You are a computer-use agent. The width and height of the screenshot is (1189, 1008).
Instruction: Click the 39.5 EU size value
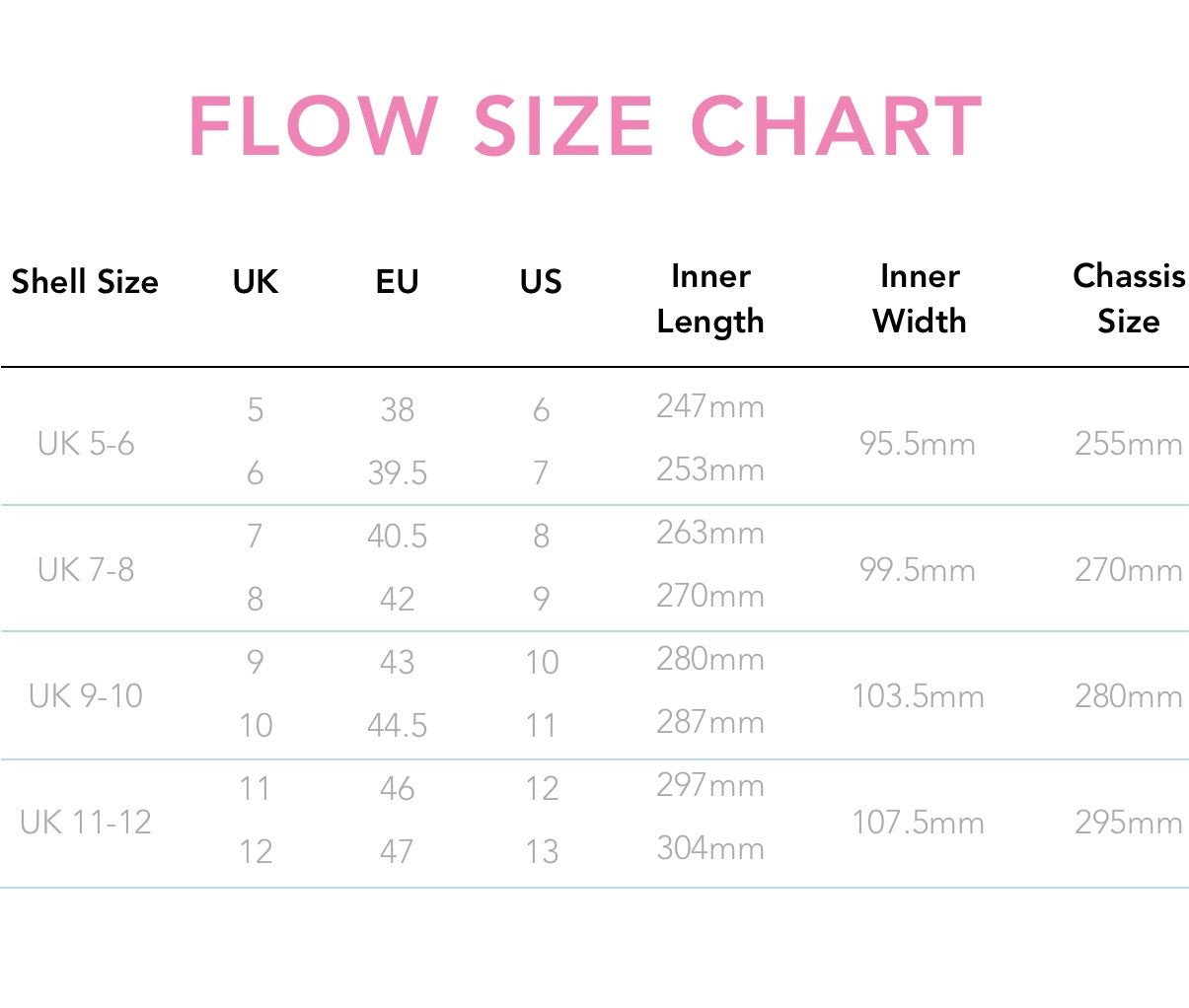point(397,473)
